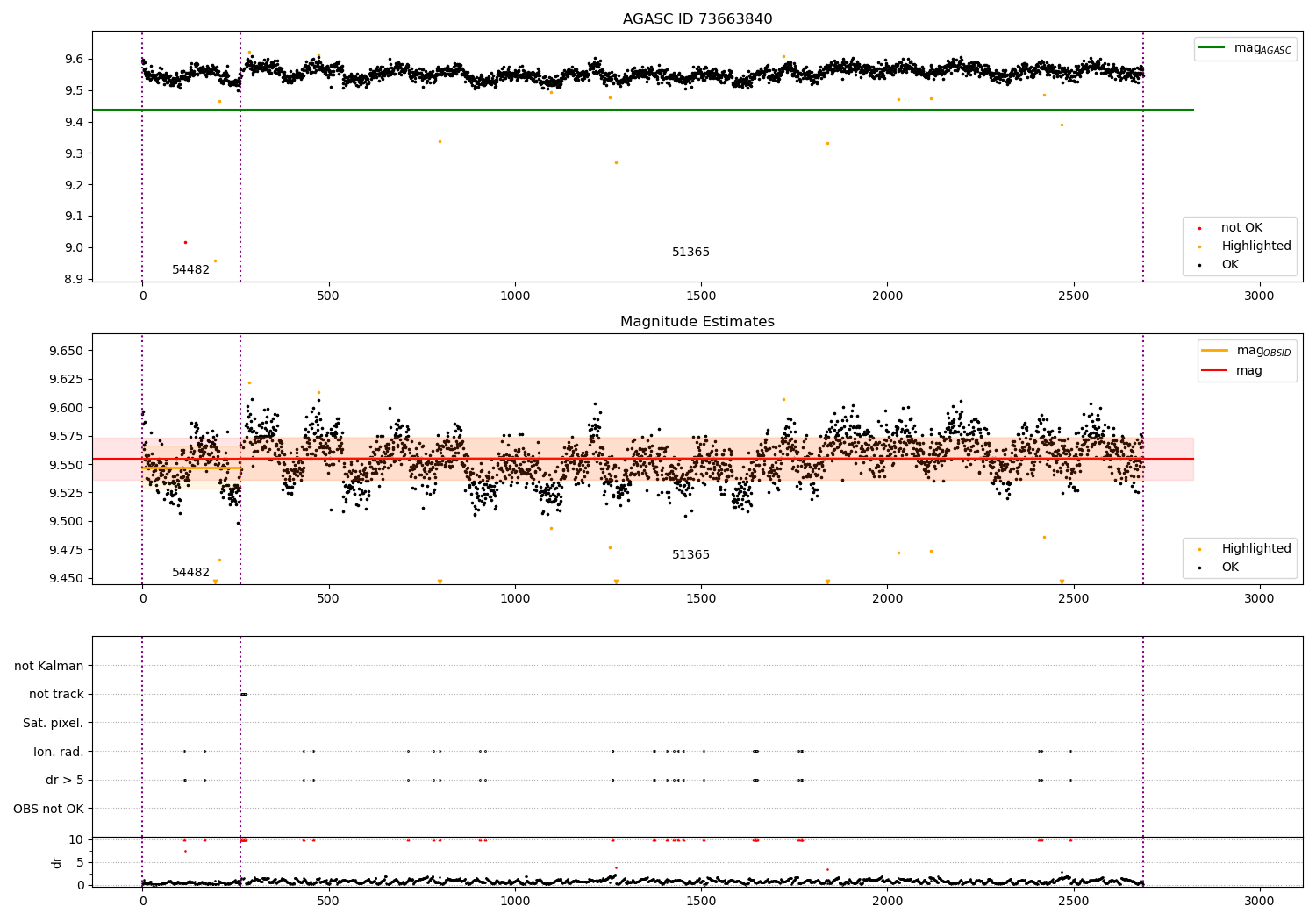
Task: Click '54482' label in Magnitude Estimates plot
Action: point(190,573)
